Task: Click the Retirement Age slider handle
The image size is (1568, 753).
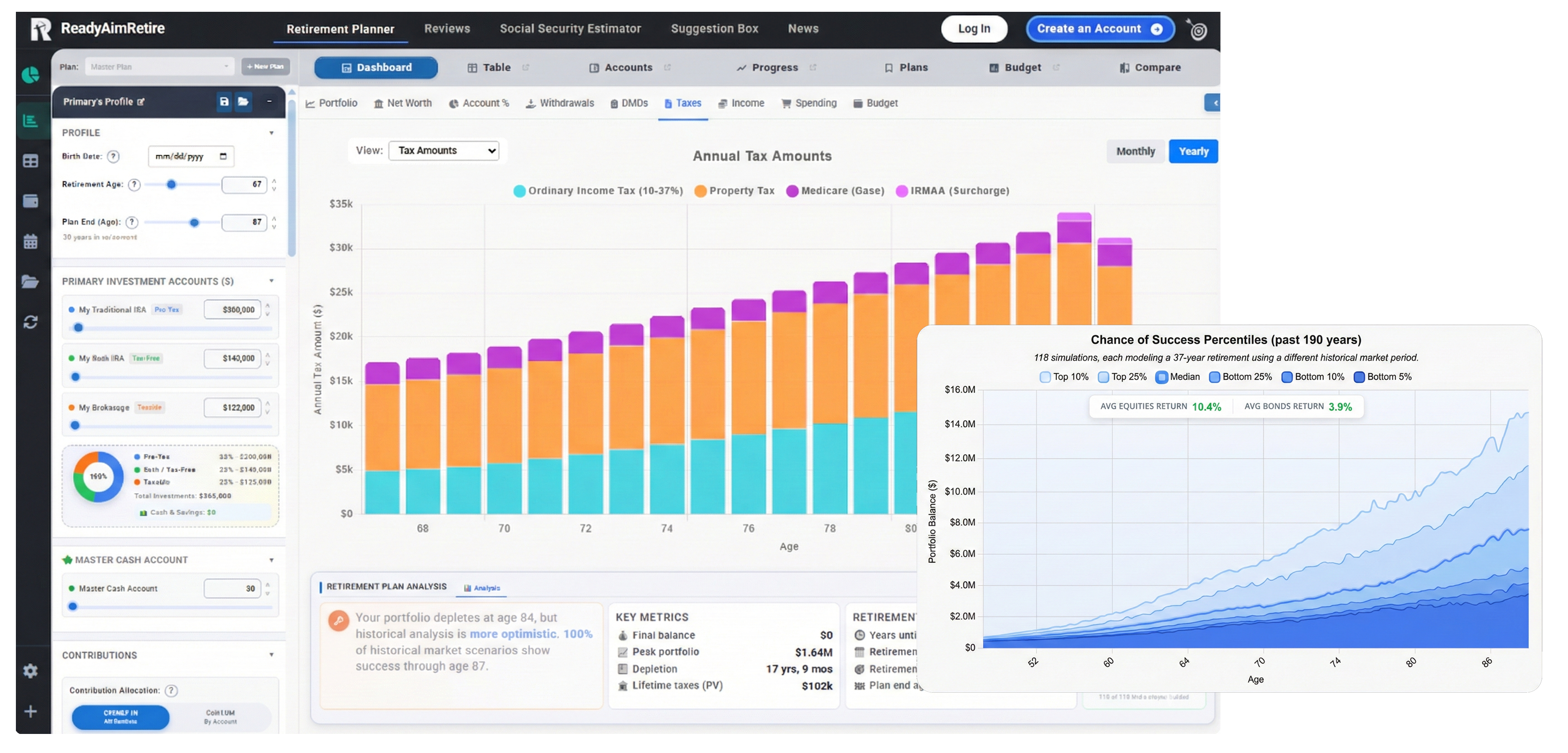Action: pyautogui.click(x=172, y=184)
